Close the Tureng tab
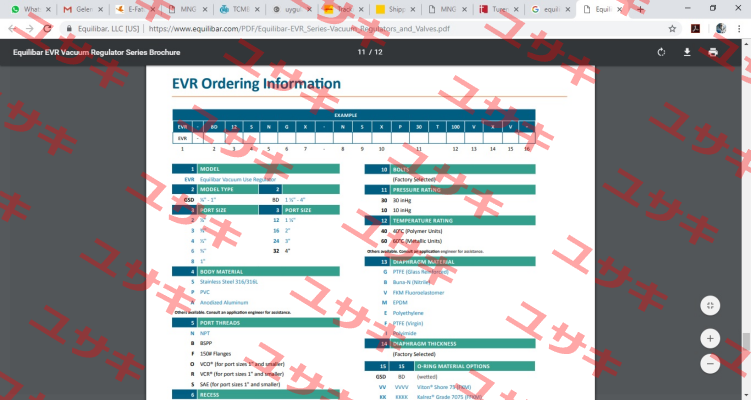Image resolution: width=751 pixels, height=400 pixels. click(x=516, y=9)
